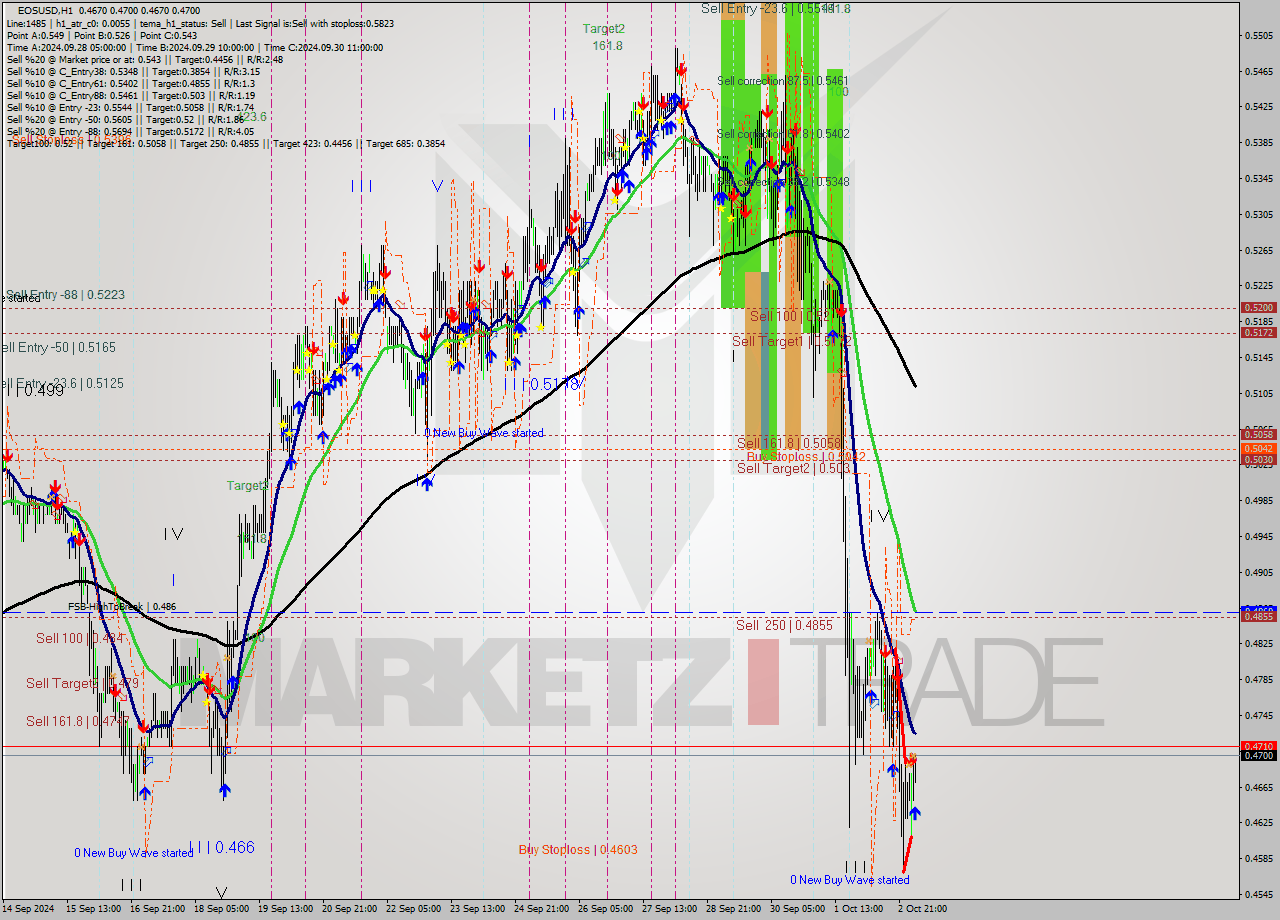Click 'Sell %20 @ Market price or at: 0.543' line
The height and width of the screenshot is (920, 1280).
click(x=145, y=59)
